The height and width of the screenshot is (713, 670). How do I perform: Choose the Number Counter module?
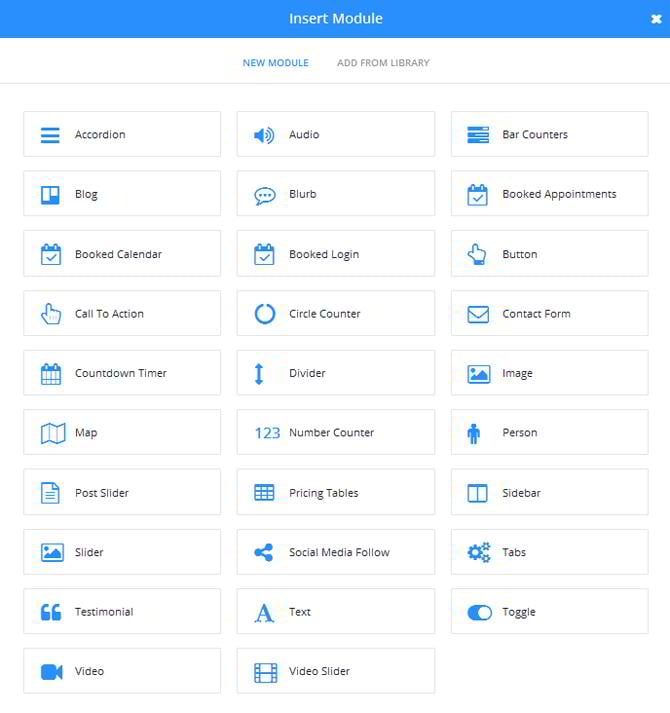tap(335, 433)
